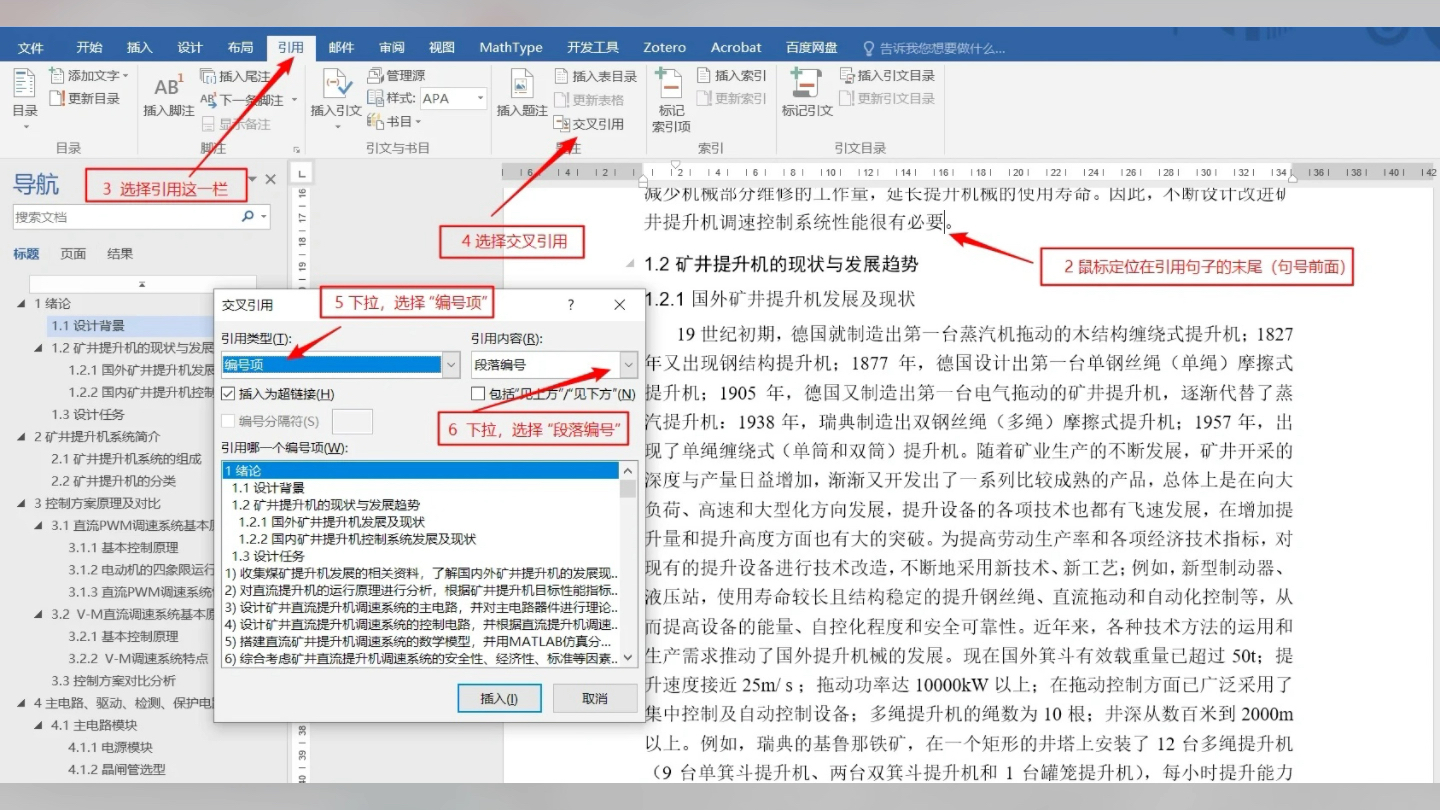Collapse 4.1 主电路模块 in navigation tree

click(x=39, y=726)
